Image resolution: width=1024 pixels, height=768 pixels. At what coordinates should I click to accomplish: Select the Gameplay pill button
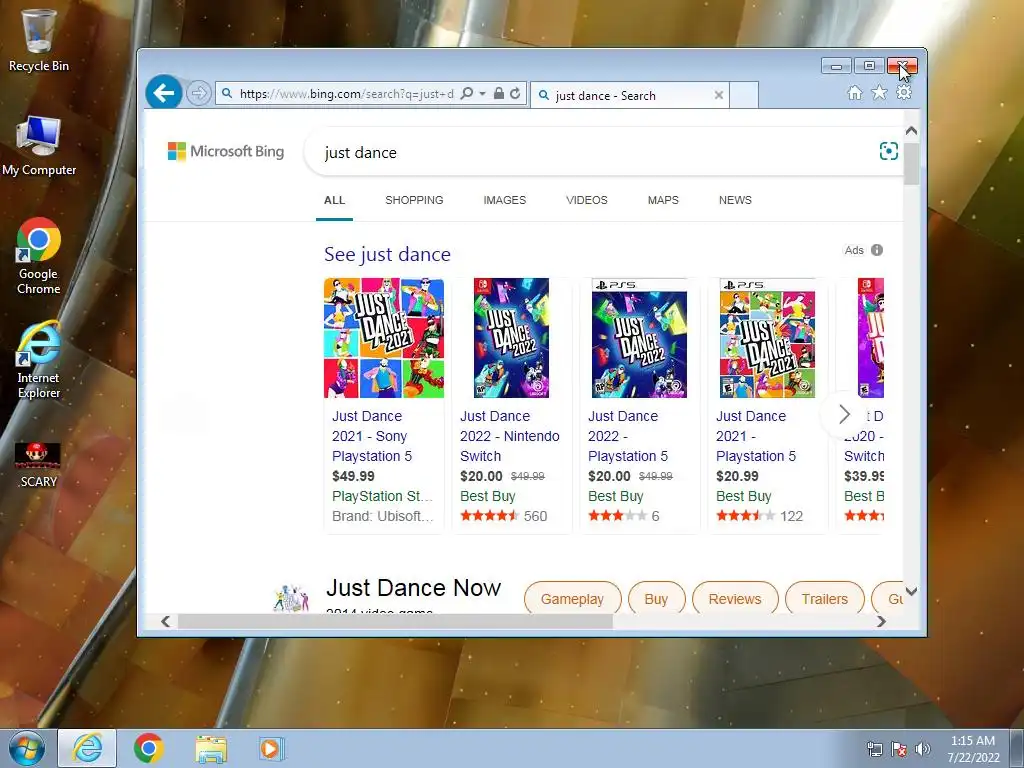pyautogui.click(x=572, y=598)
